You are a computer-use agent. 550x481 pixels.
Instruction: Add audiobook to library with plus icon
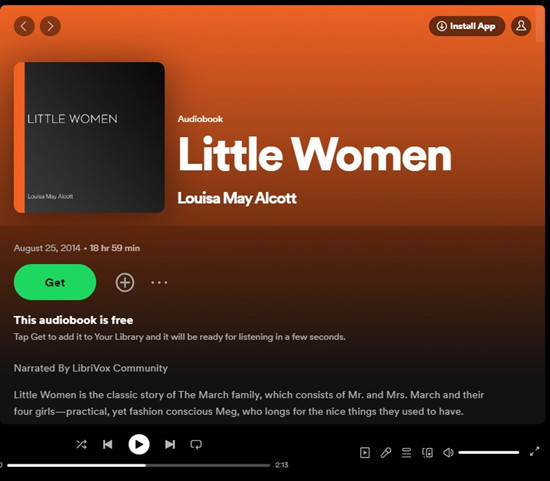point(125,282)
